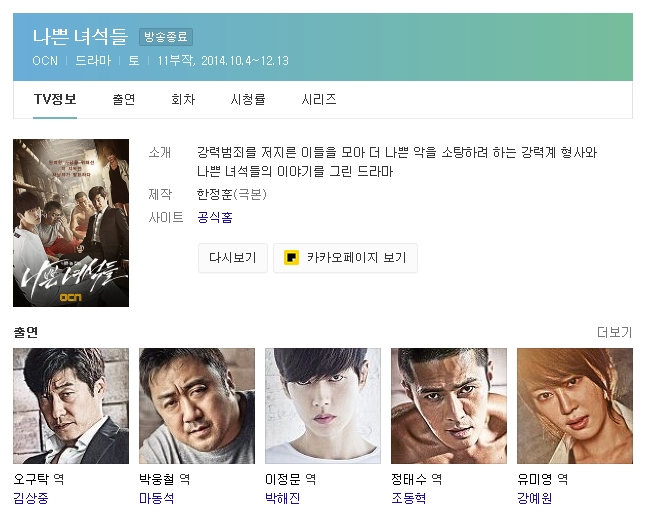Click the 유미영 역 cast photo
The width and height of the screenshot is (651, 517).
pyautogui.click(x=575, y=406)
